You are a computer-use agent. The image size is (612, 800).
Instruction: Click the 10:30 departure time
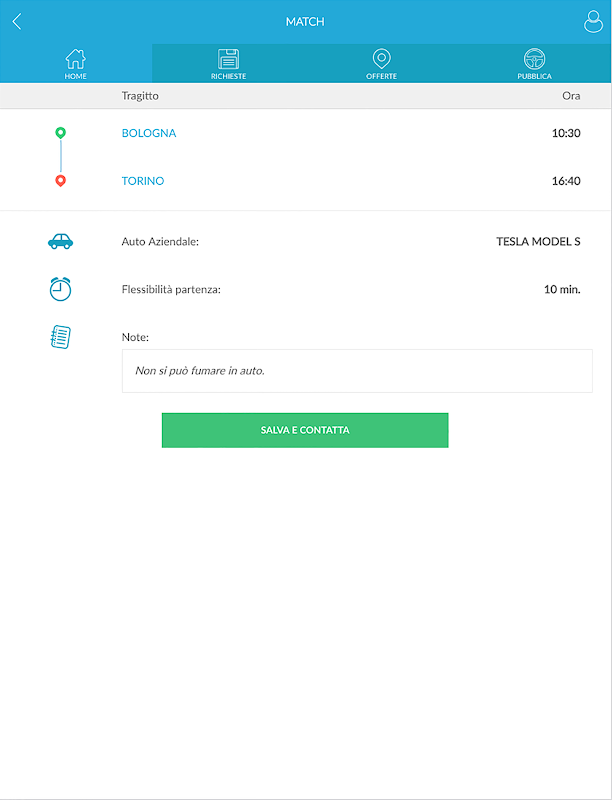click(x=566, y=133)
